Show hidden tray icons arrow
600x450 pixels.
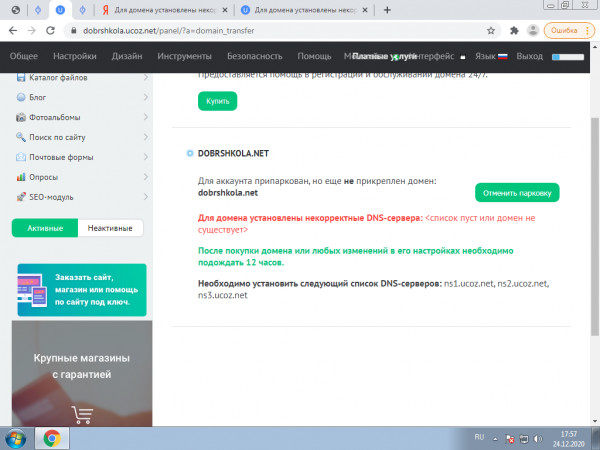(495, 439)
